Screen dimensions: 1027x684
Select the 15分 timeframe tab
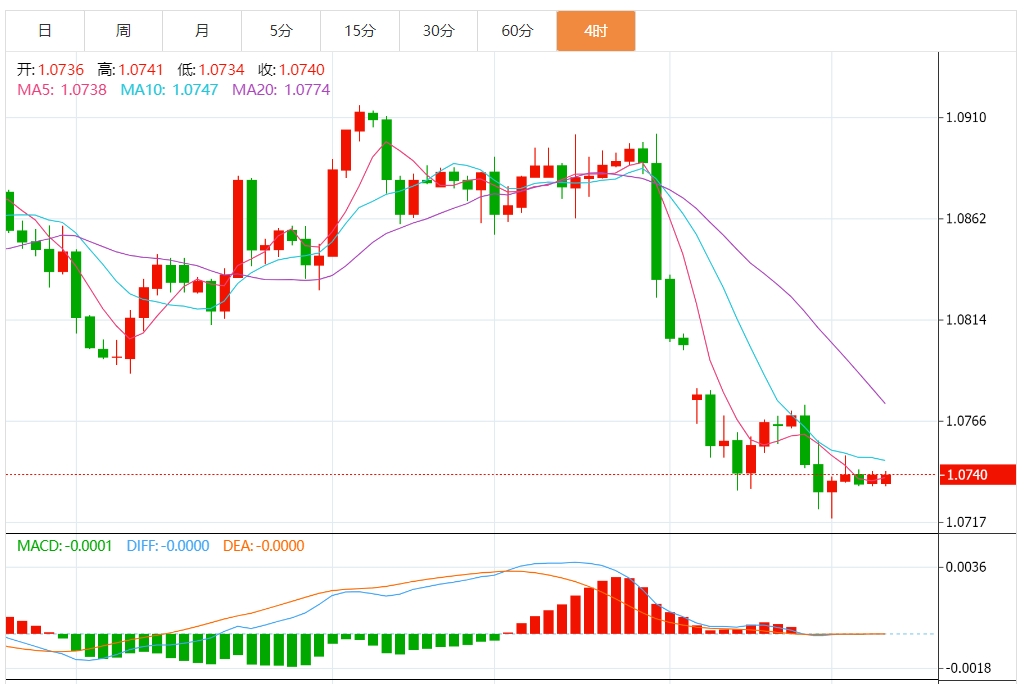click(x=360, y=31)
